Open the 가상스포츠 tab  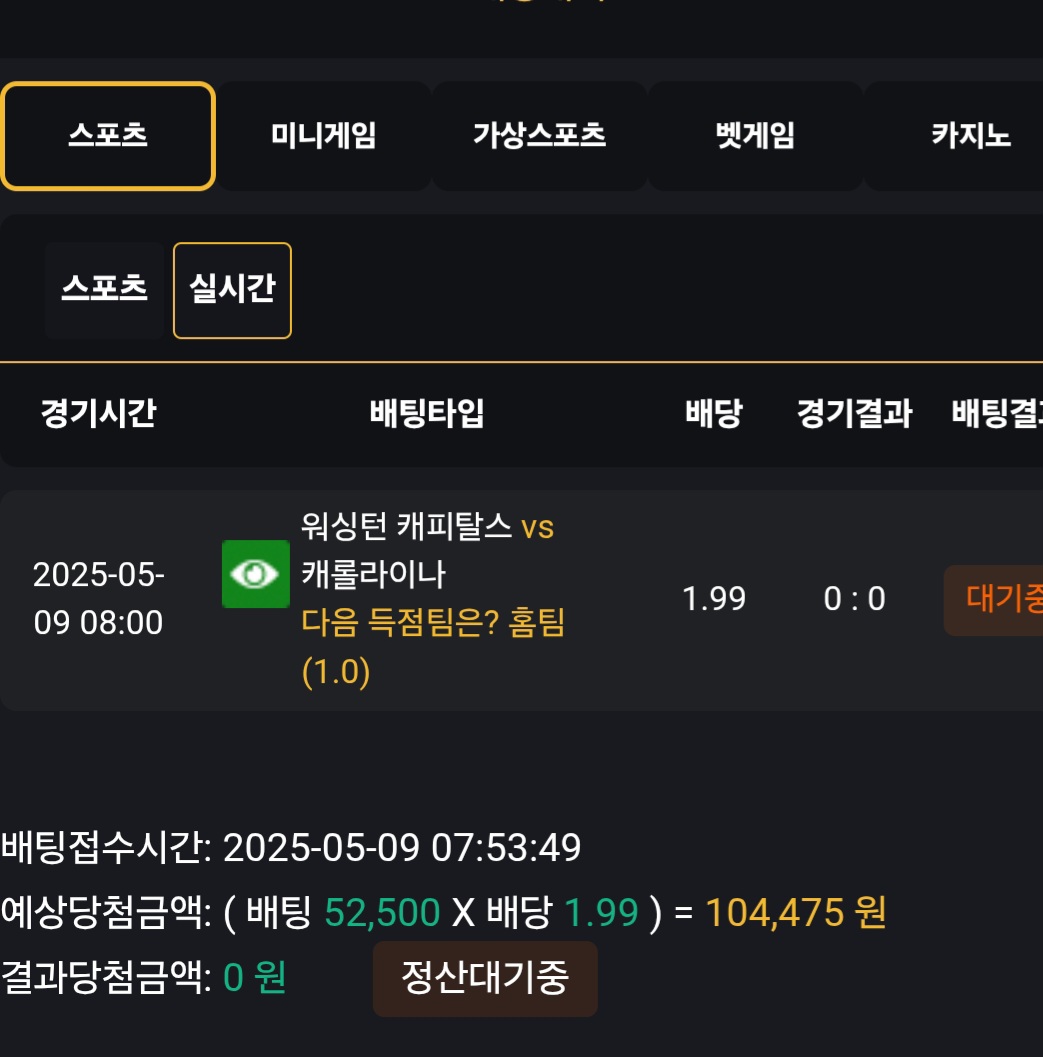(540, 136)
